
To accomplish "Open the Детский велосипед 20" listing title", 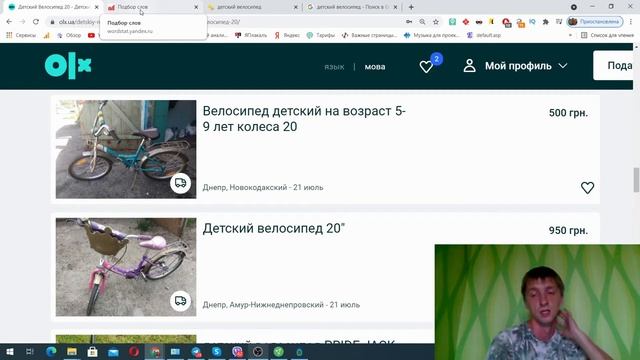I will tap(274, 228).
